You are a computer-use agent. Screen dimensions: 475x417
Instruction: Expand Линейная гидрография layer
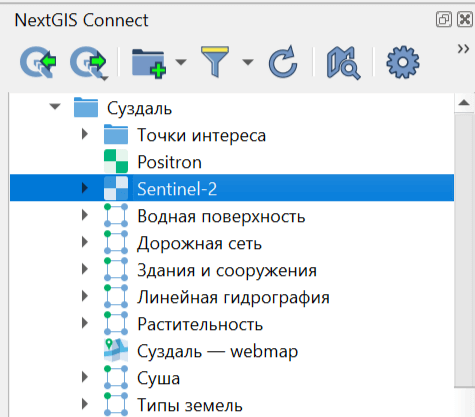click(85, 296)
